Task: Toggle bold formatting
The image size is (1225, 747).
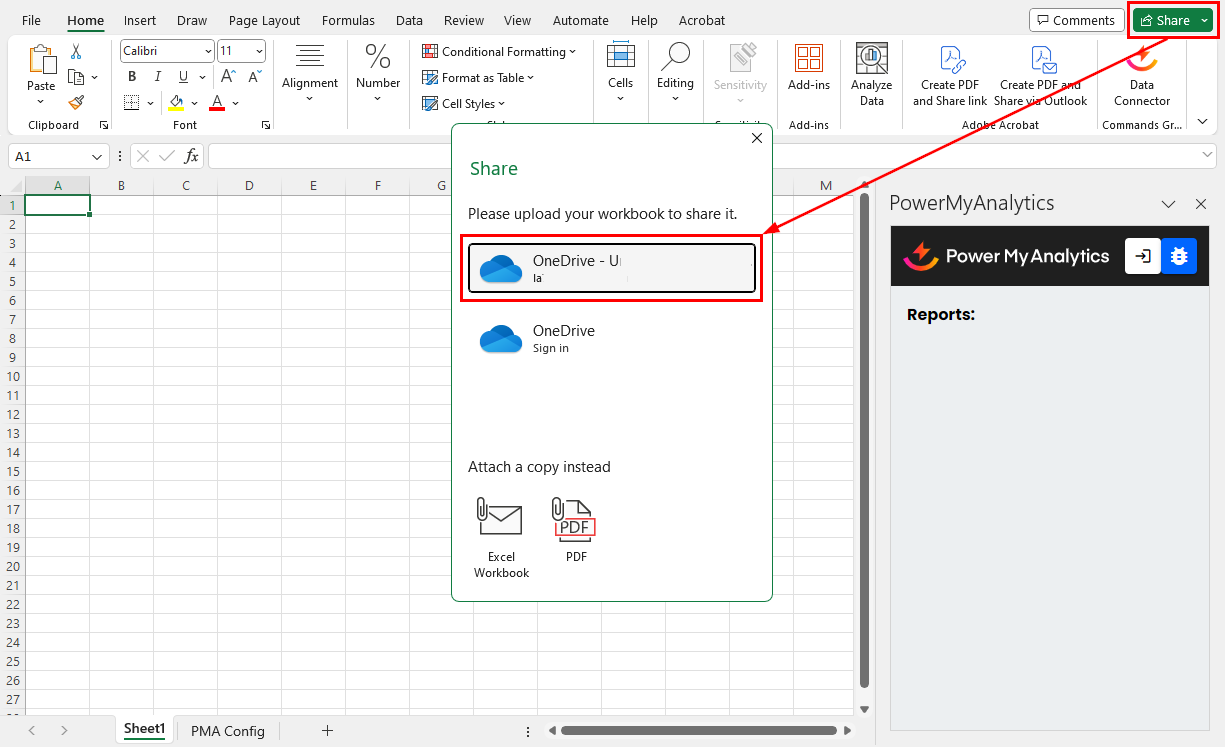Action: 132,77
